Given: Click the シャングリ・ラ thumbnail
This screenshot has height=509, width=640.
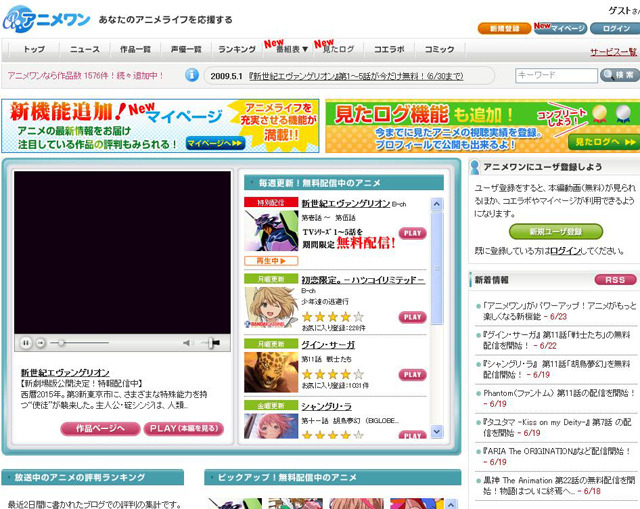Looking at the screenshot, I should coord(271,426).
